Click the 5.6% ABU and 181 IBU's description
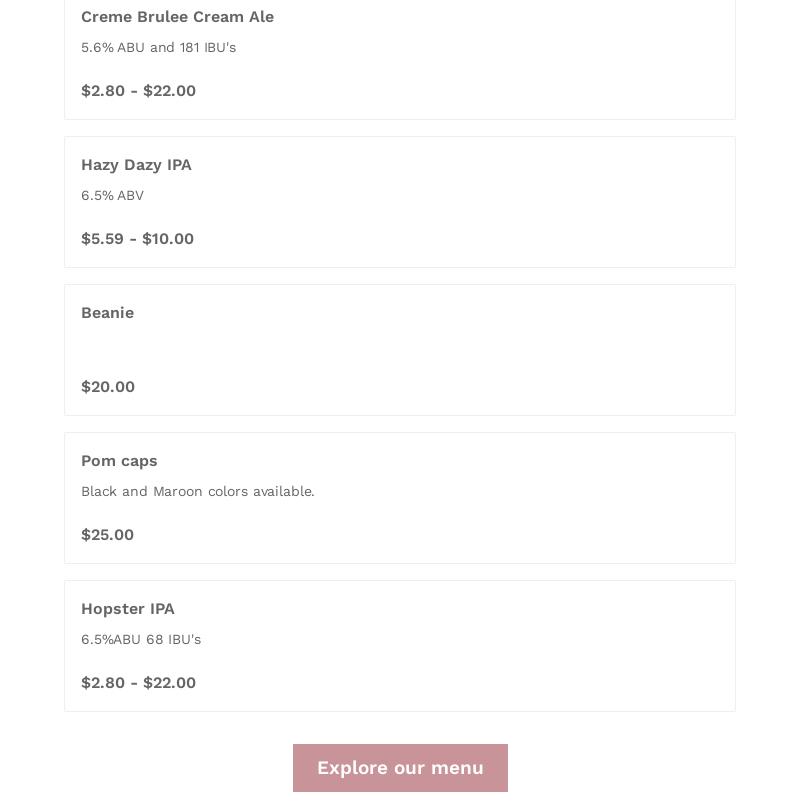 coord(158,48)
